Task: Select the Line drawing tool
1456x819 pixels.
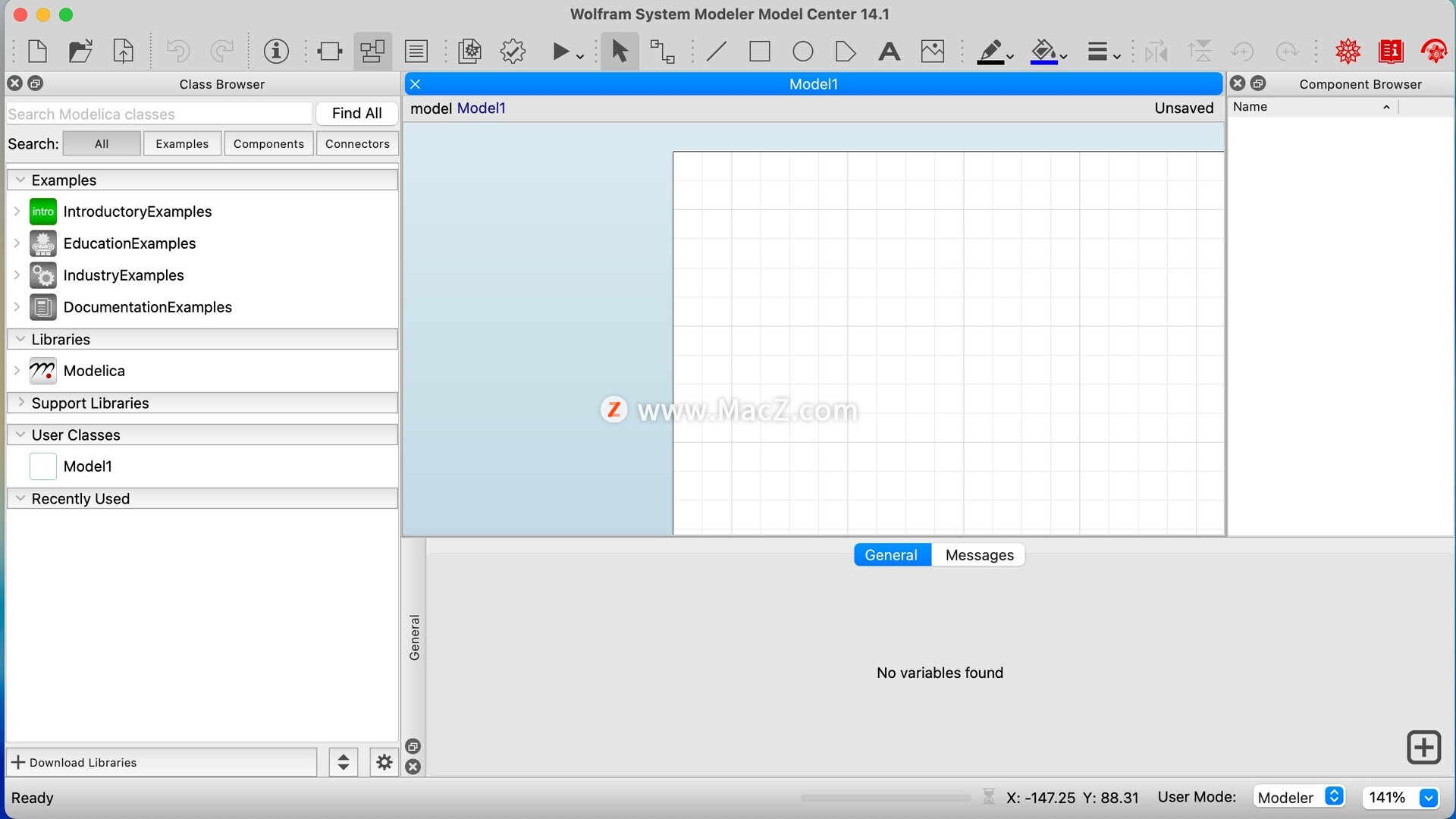Action: 717,52
